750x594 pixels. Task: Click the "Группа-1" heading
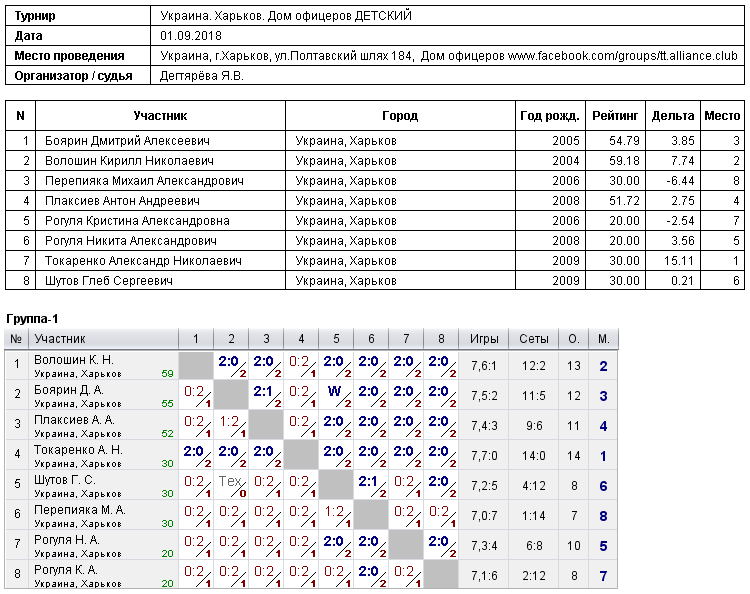pos(32,319)
